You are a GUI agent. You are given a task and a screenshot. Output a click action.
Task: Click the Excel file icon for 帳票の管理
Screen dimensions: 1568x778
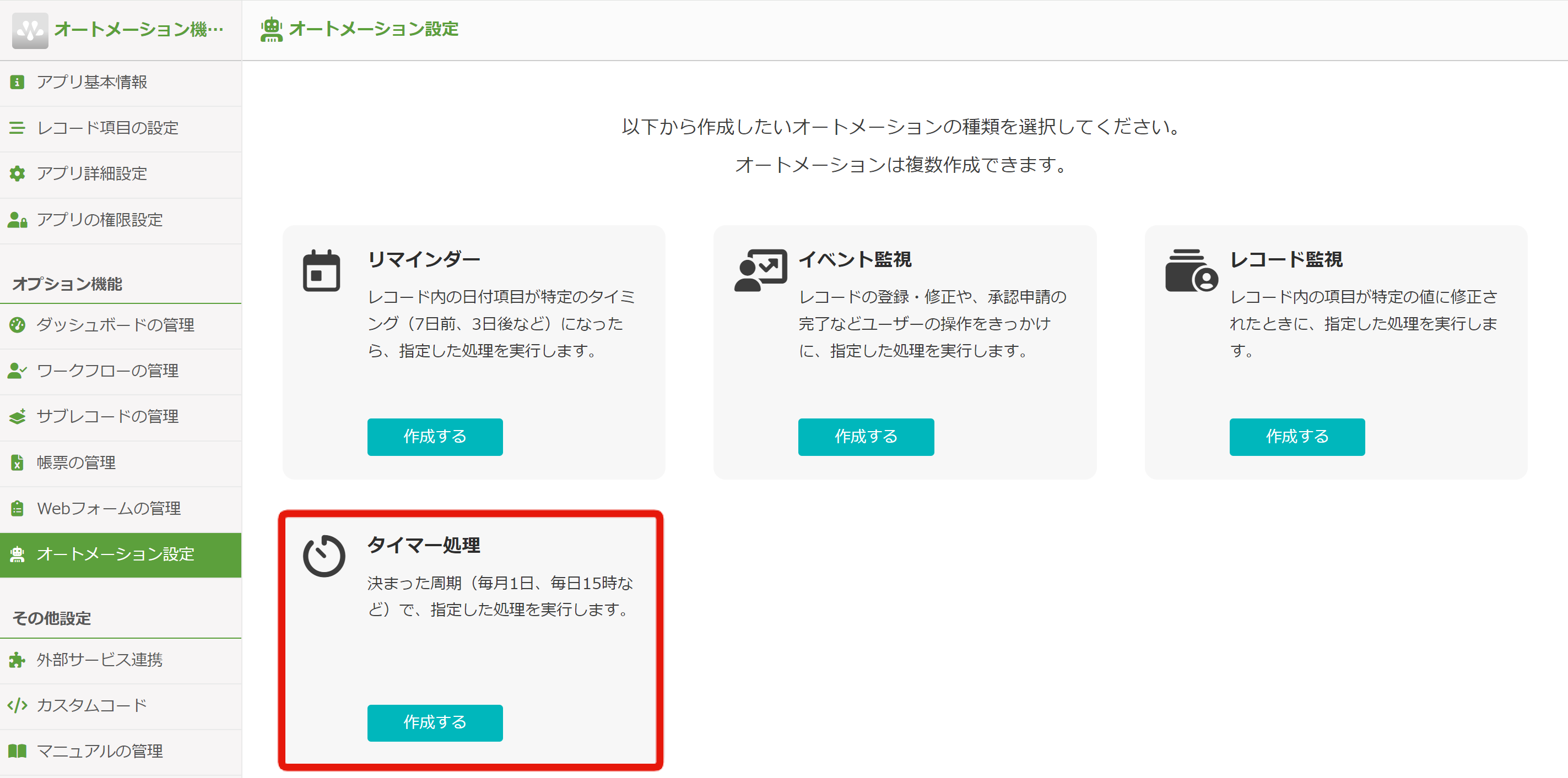click(17, 463)
